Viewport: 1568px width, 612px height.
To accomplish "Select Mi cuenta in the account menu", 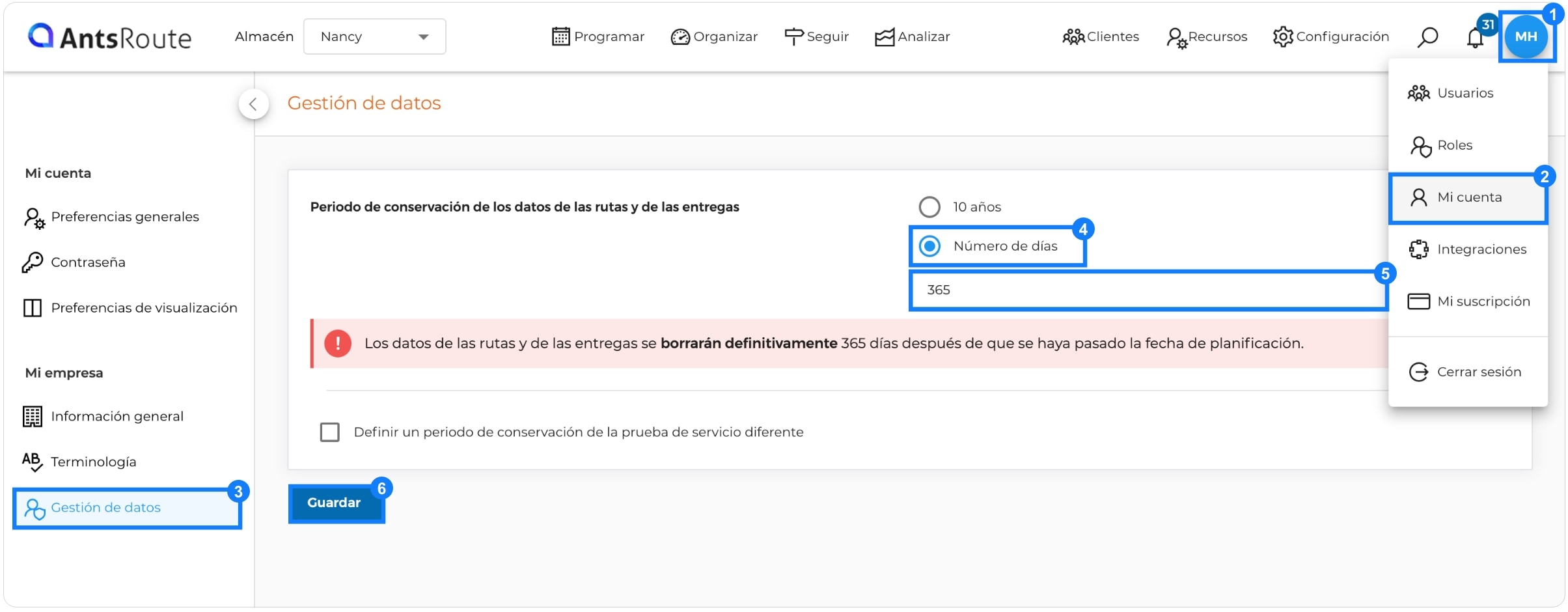I will click(1468, 198).
